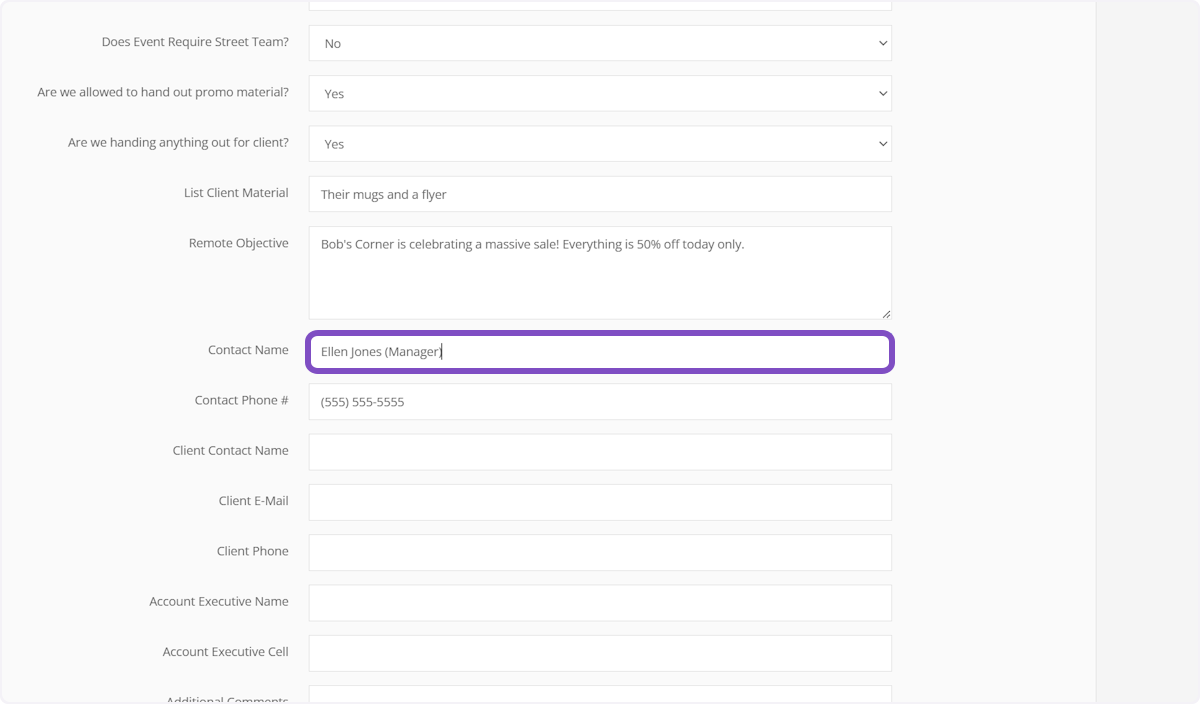Click the Additional Comments box at bottom
1200x704 pixels.
599,694
